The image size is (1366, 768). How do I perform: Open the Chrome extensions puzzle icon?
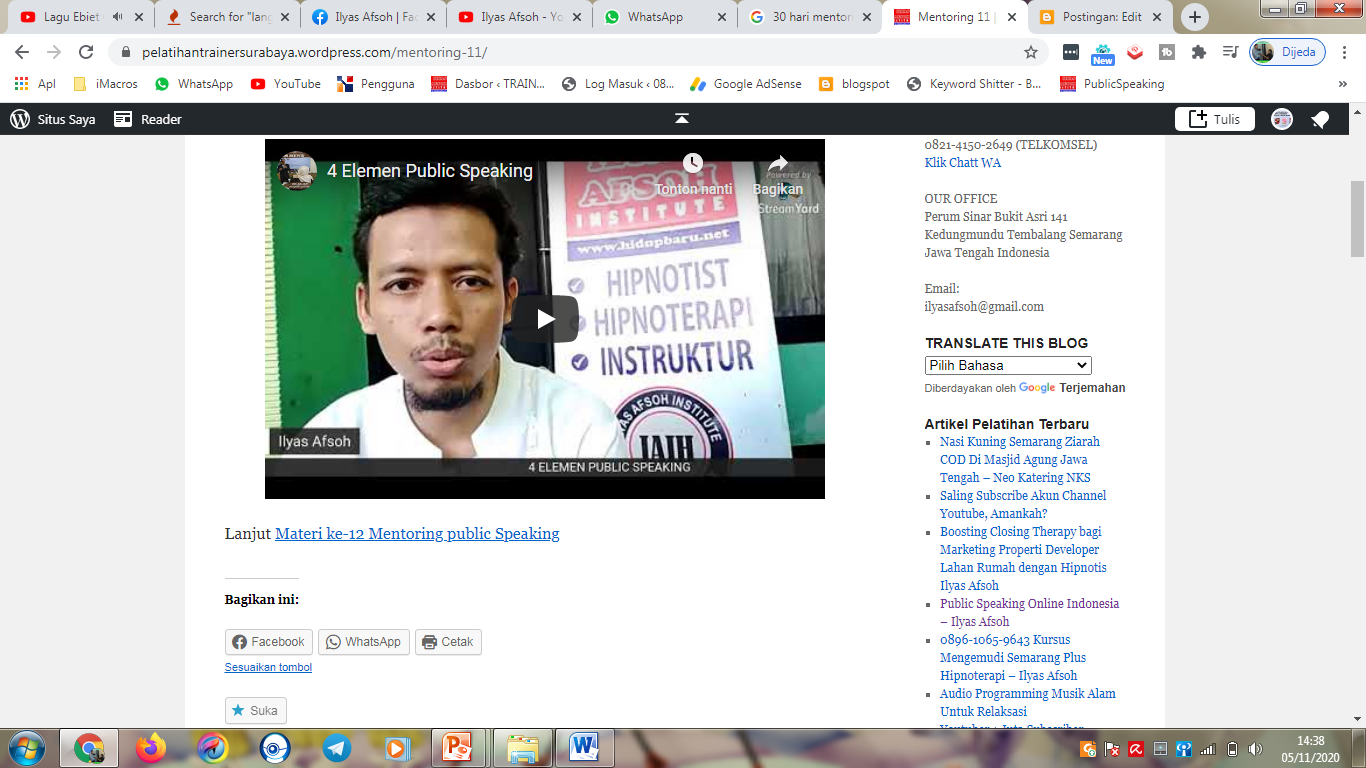[x=1199, y=52]
